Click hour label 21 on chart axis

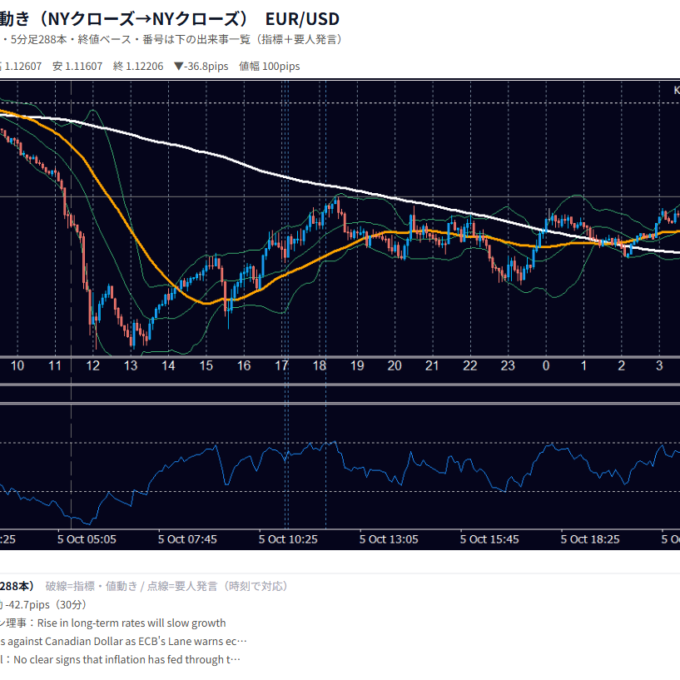(432, 366)
